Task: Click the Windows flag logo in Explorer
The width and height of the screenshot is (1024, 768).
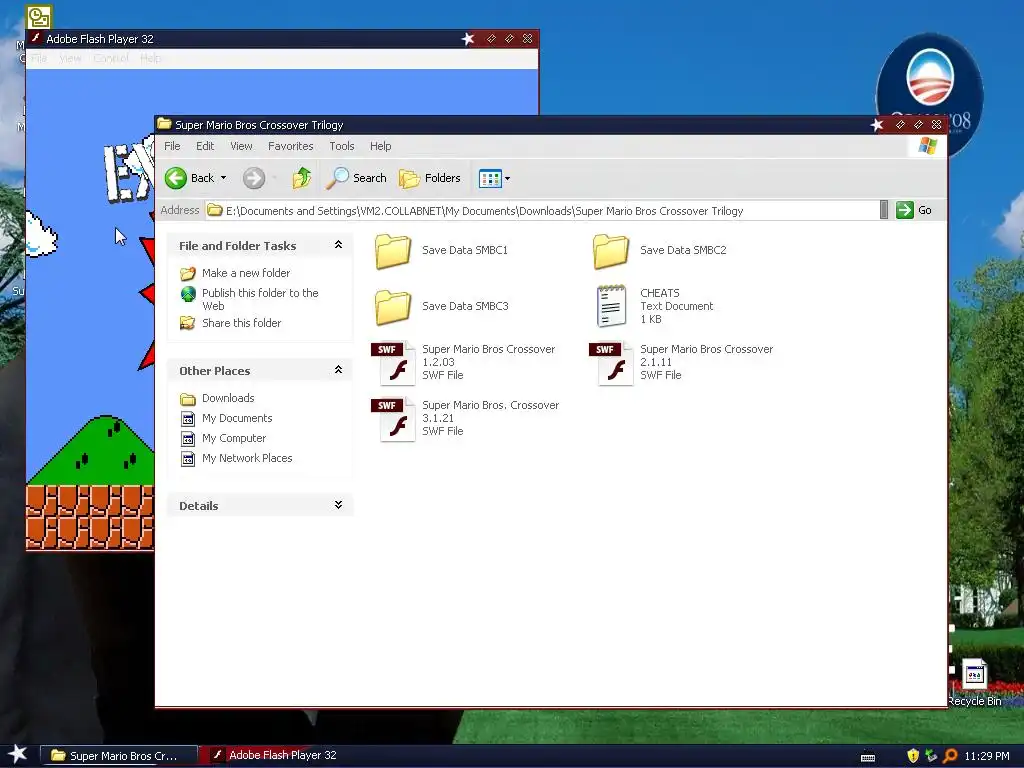Action: coord(927,146)
